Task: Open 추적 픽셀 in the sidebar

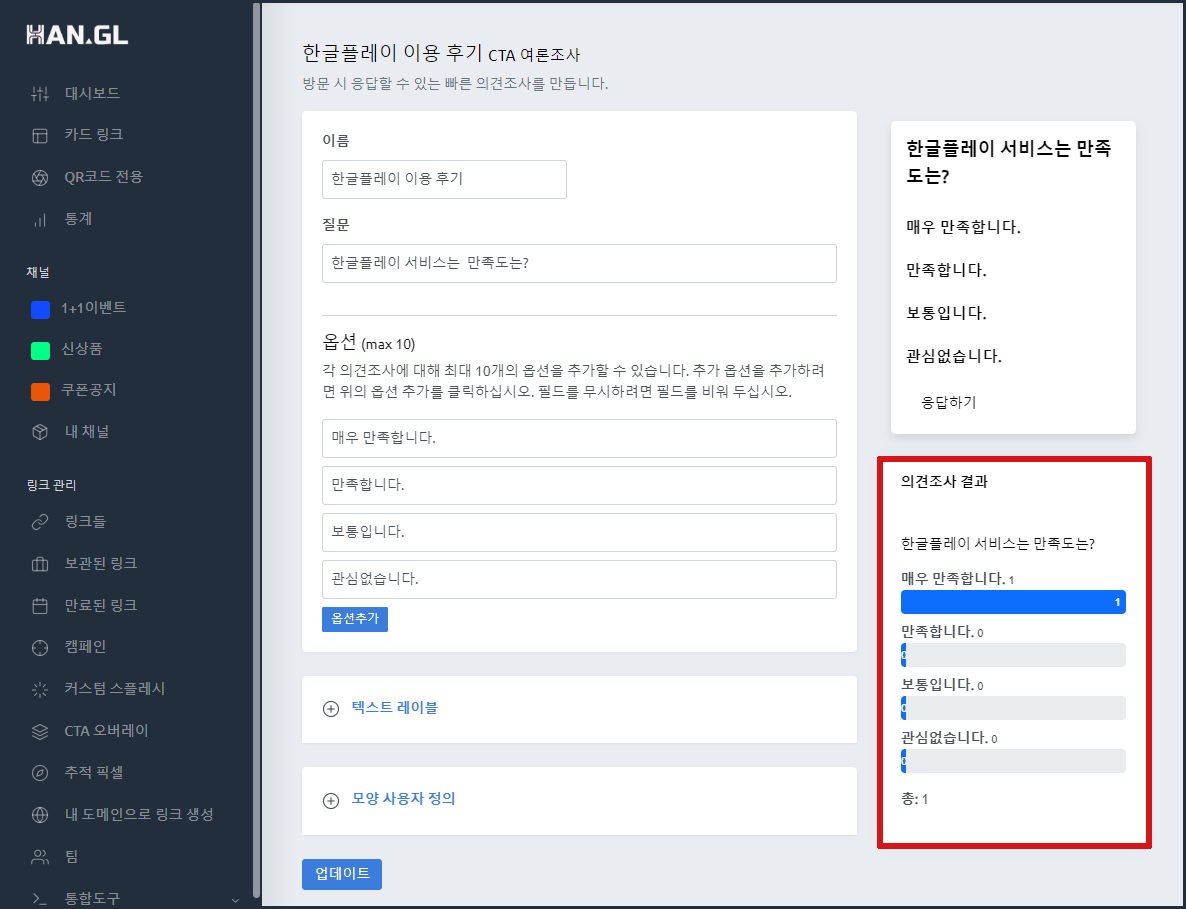Action: [x=94, y=772]
